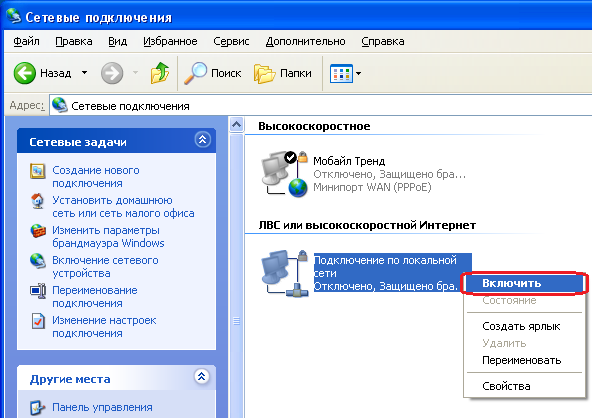This screenshot has width=592, height=418.
Task: Open the Сервис menu
Action: pyautogui.click(x=231, y=41)
